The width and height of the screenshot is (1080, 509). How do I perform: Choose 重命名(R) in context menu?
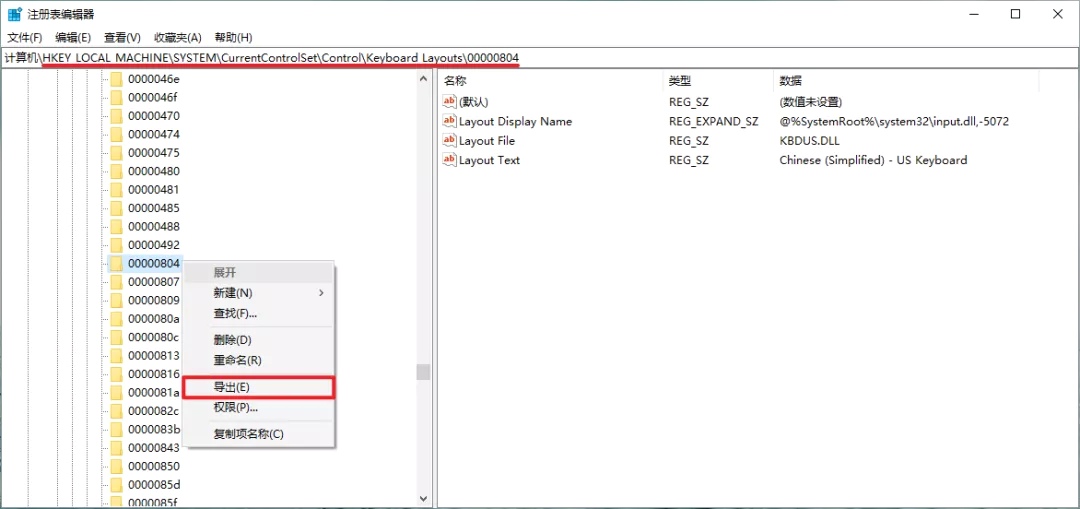(x=258, y=360)
